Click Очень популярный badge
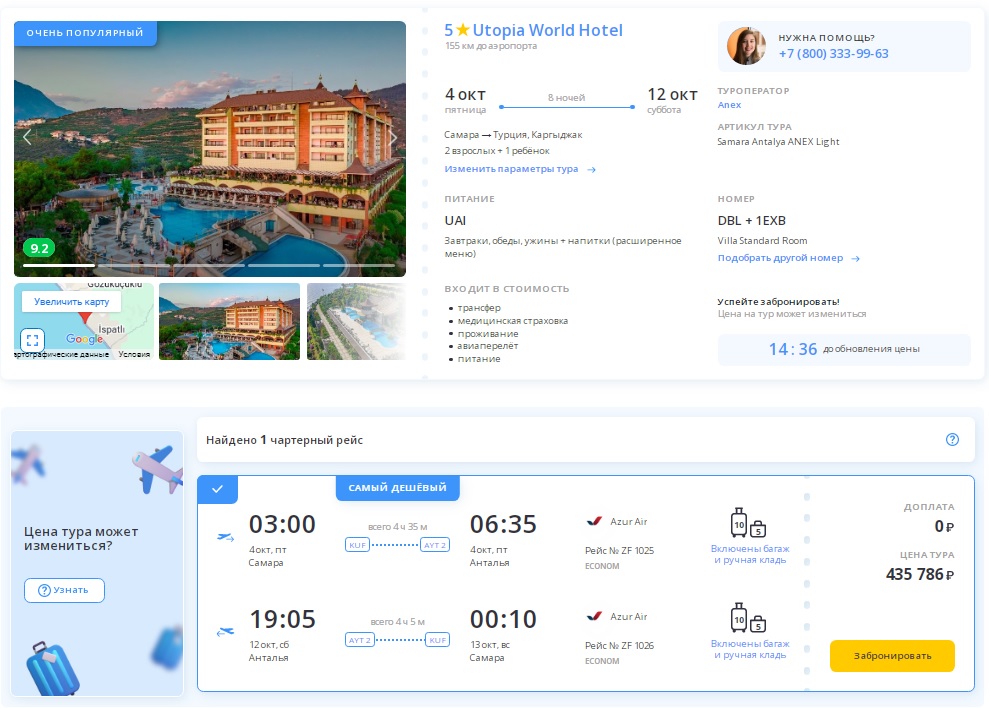 pos(85,33)
